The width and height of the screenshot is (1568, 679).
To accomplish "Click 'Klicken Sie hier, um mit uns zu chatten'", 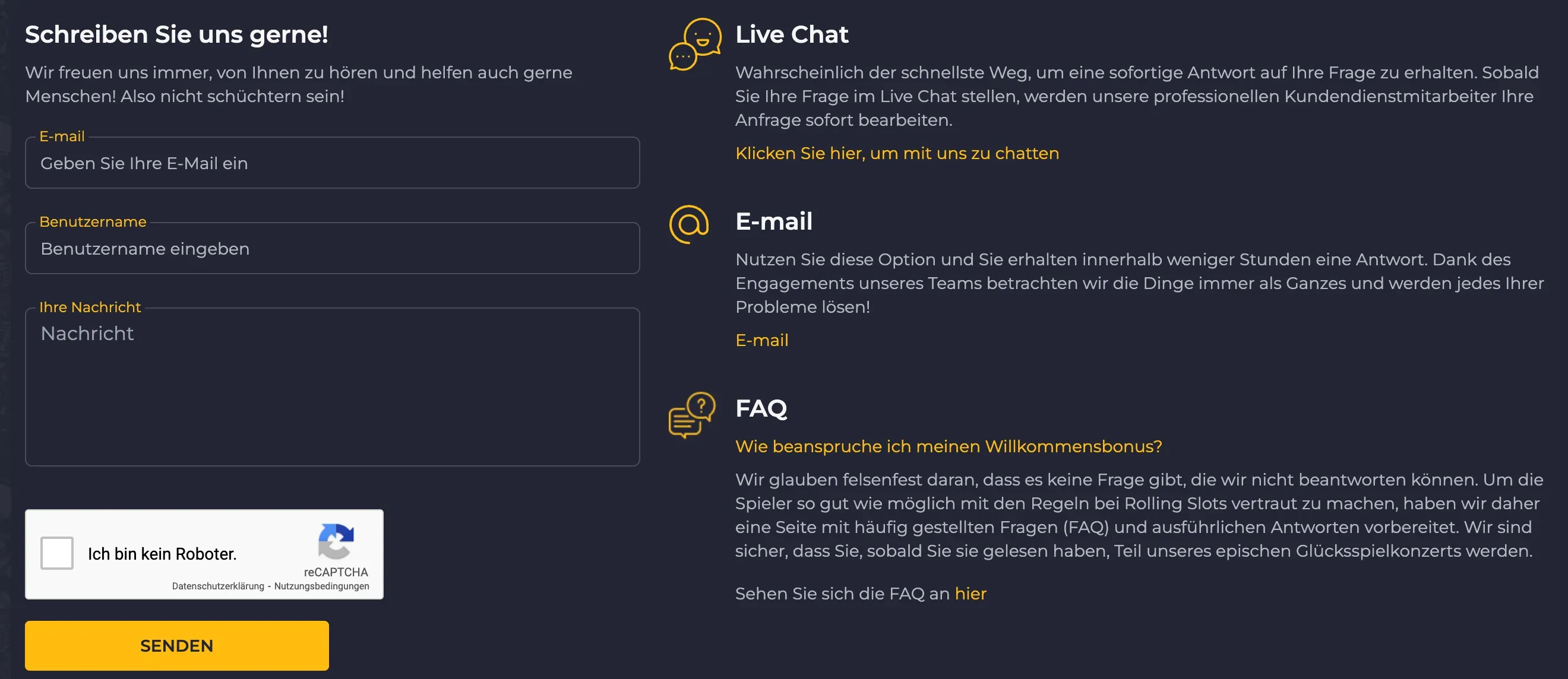I will coord(897,153).
